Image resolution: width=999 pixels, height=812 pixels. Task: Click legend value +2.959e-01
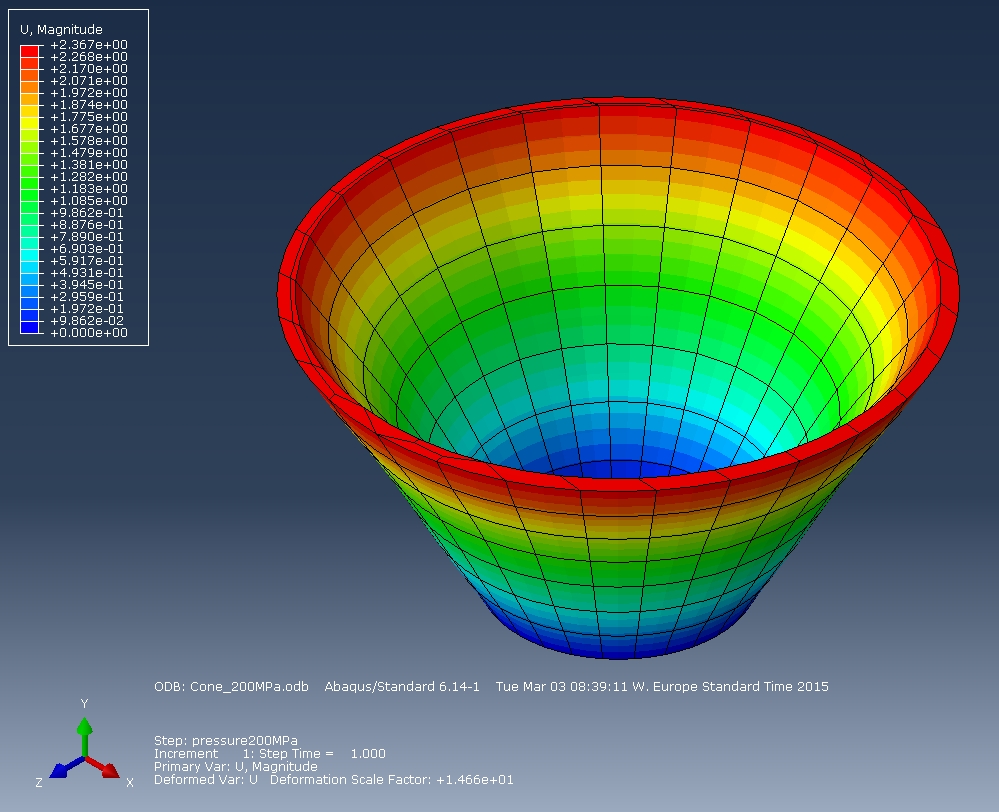(87, 297)
